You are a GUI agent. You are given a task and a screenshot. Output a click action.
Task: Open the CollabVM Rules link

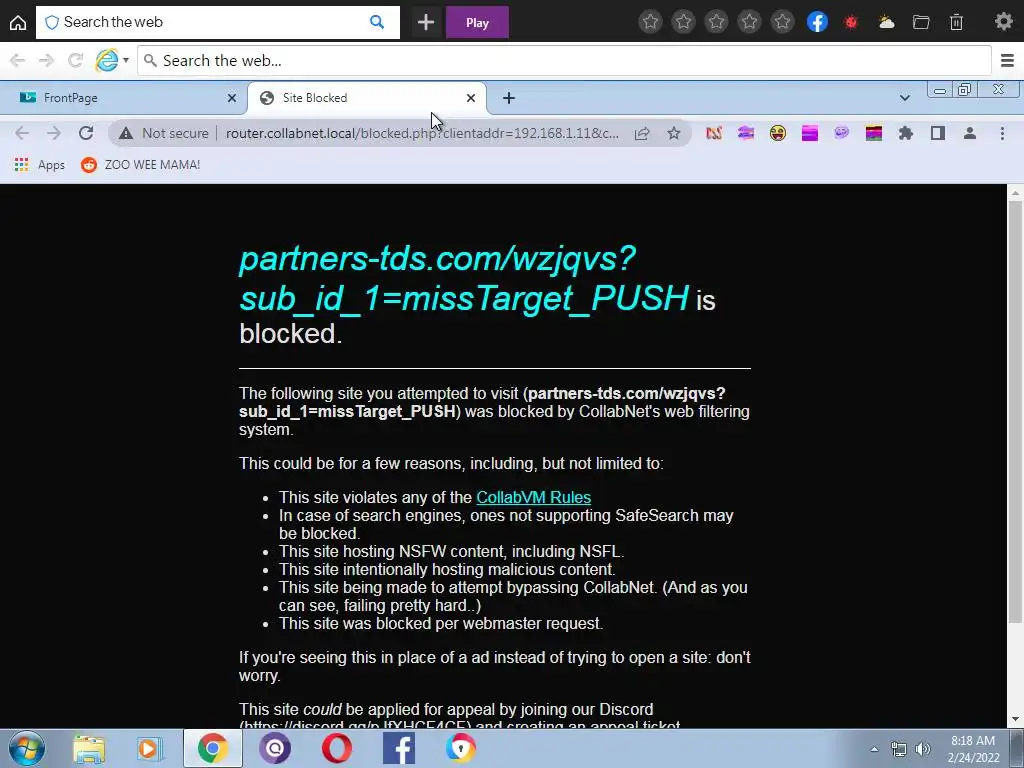tap(534, 497)
